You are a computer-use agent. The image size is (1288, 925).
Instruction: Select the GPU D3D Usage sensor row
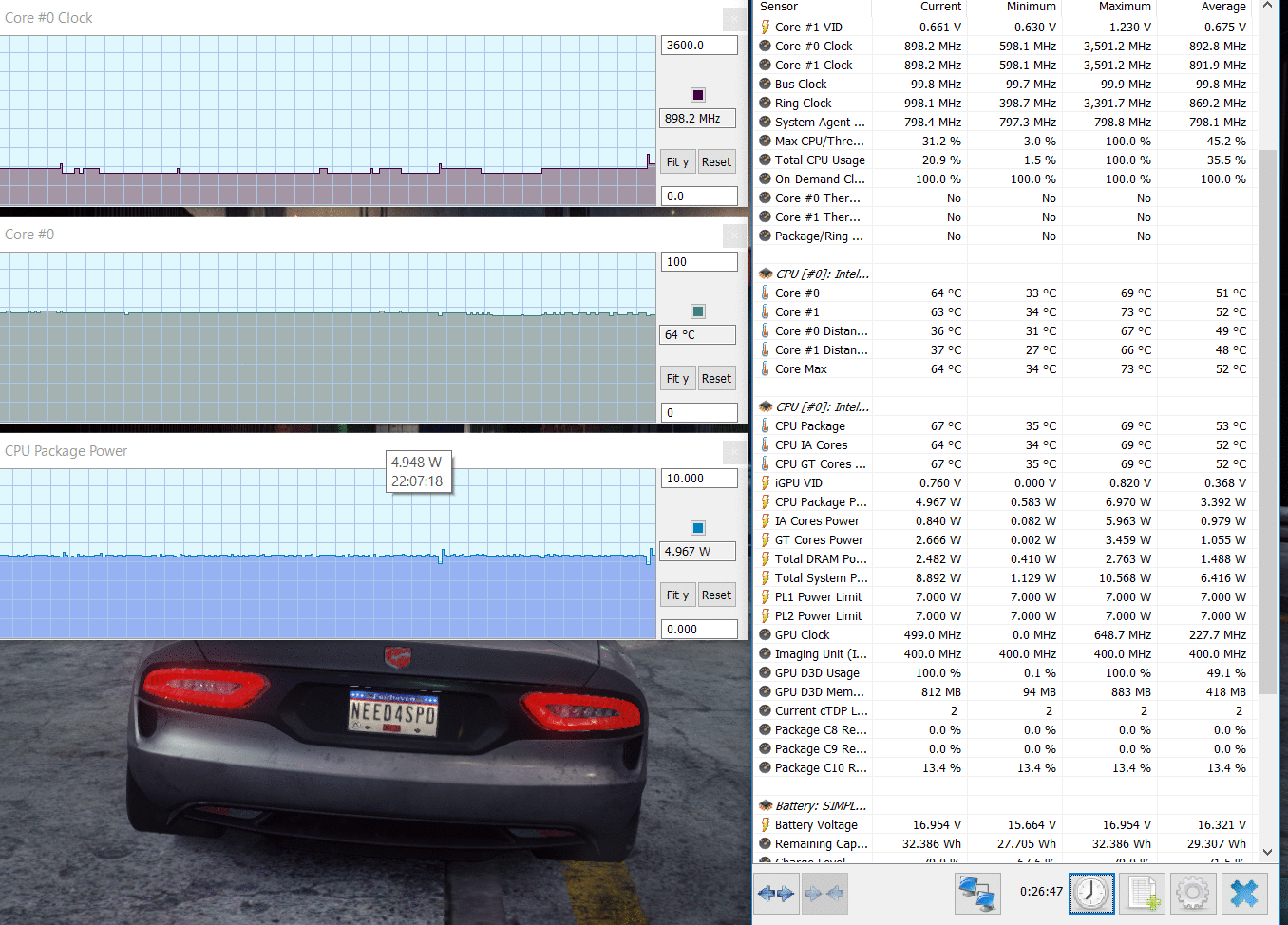816,672
